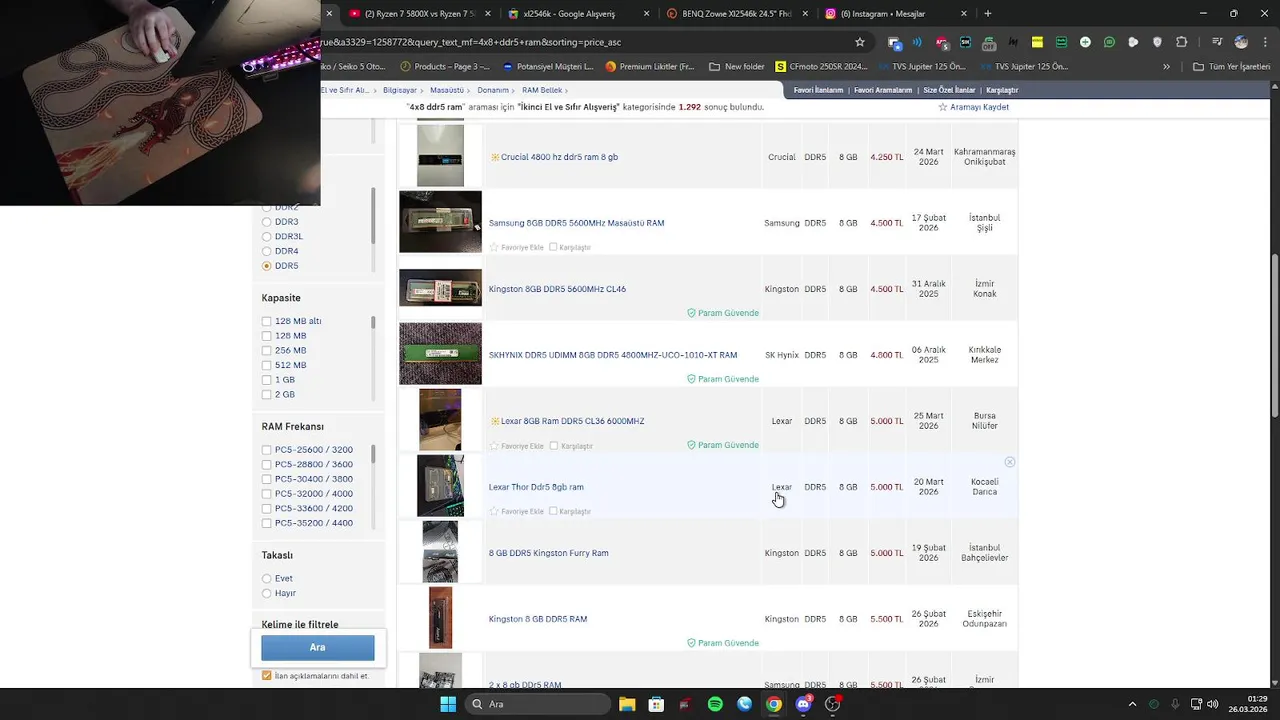
Task: Open OBS Studio from the taskbar
Action: coord(832,704)
